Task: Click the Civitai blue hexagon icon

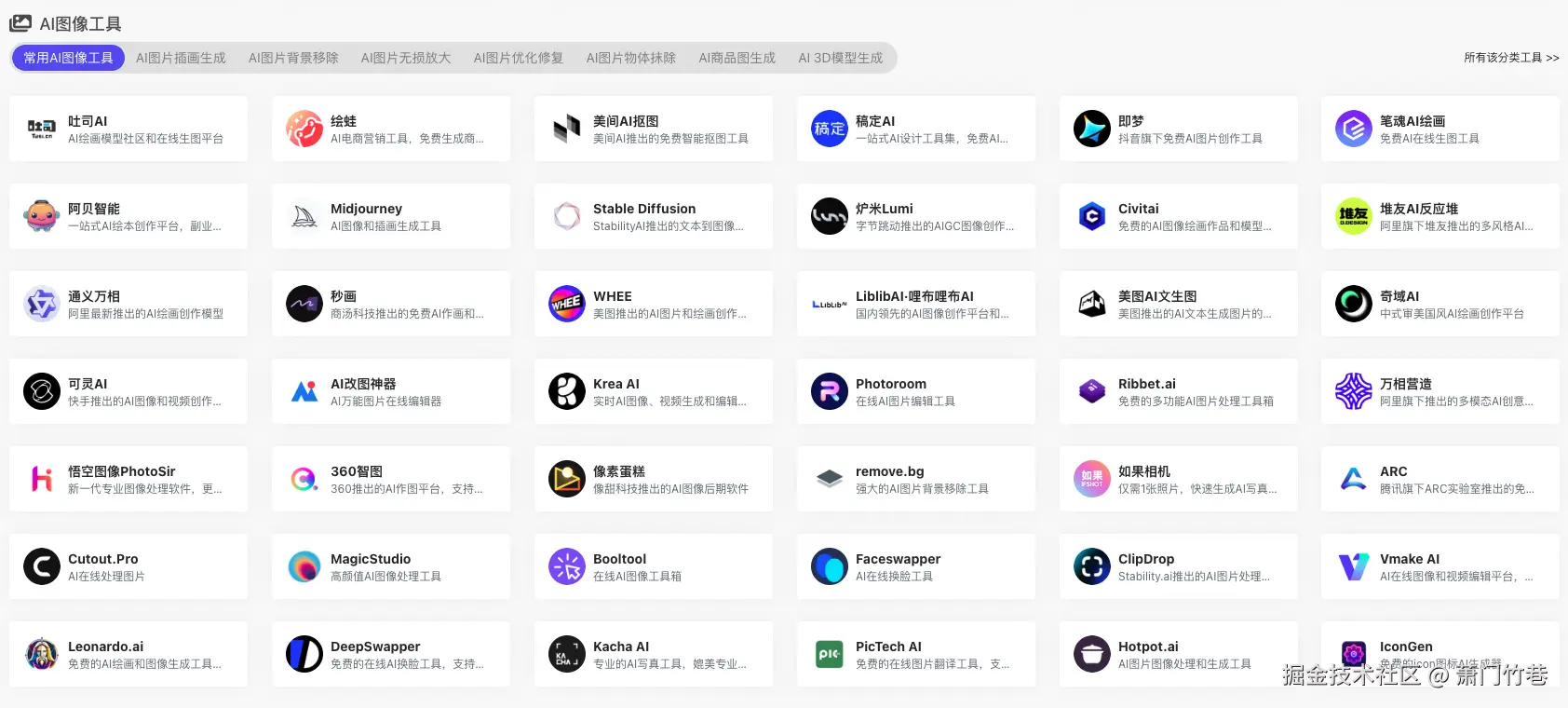Action: click(x=1092, y=216)
